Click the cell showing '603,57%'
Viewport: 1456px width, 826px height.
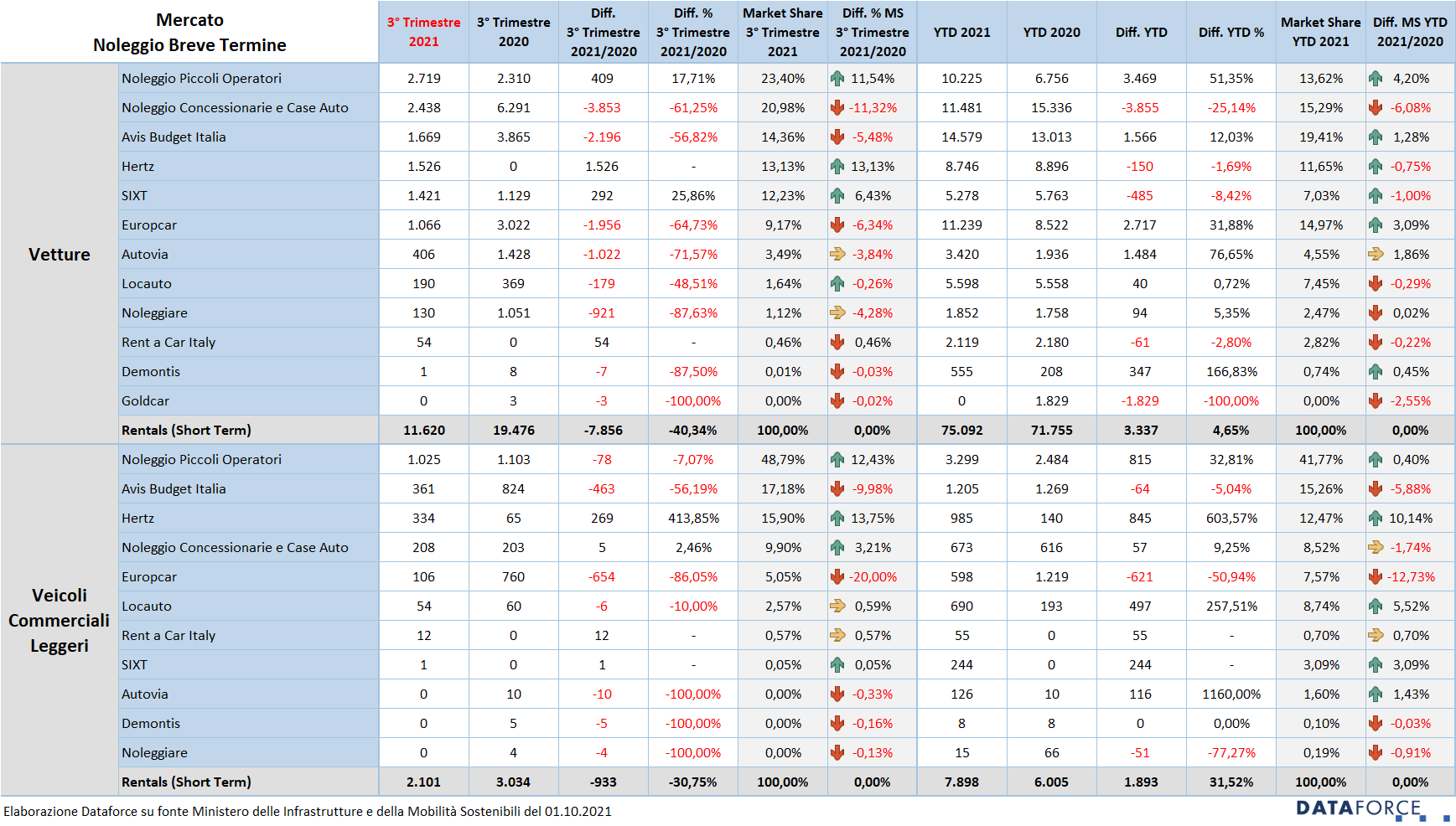tap(1231, 519)
